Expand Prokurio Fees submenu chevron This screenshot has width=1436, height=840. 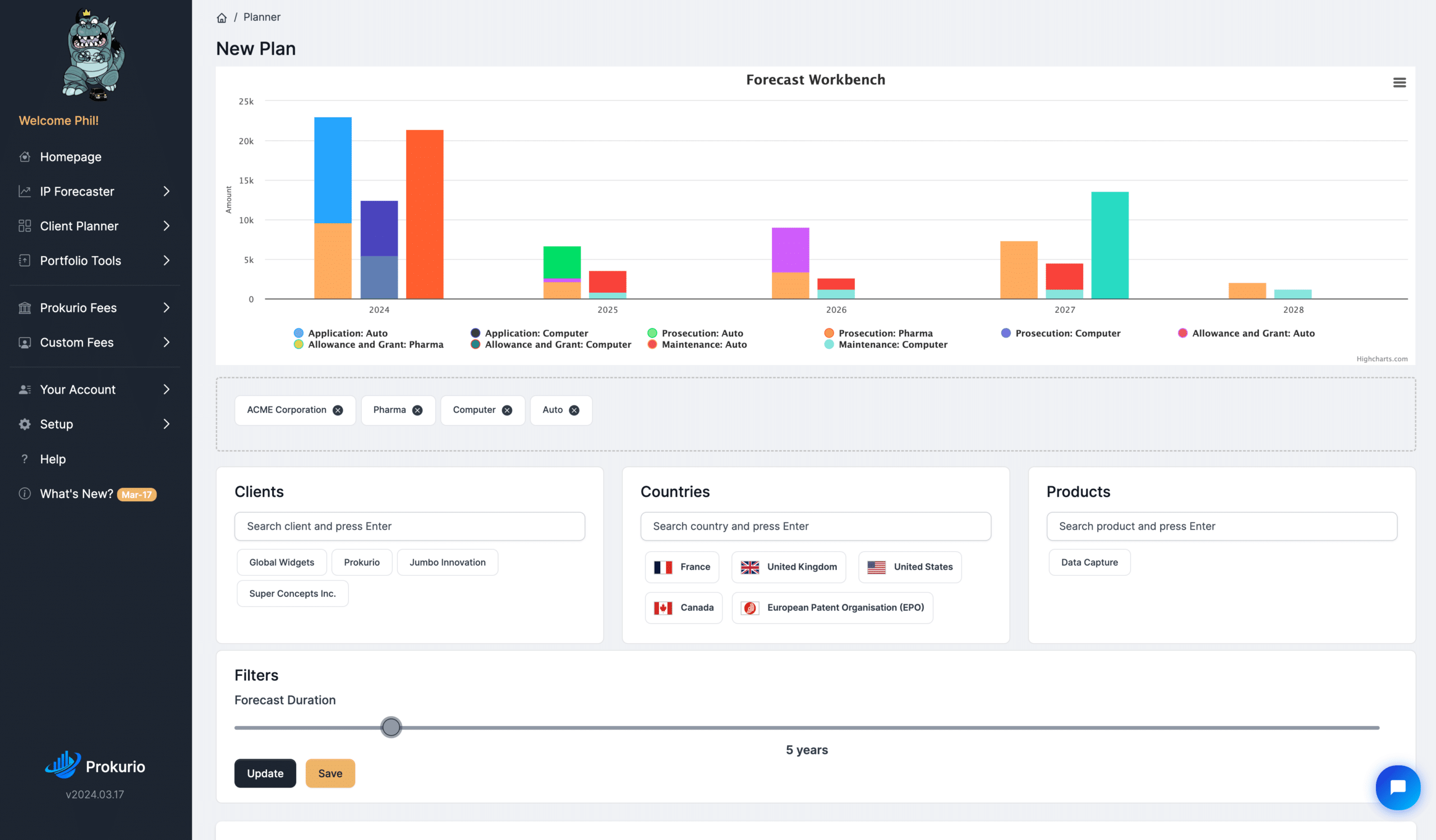pos(167,307)
